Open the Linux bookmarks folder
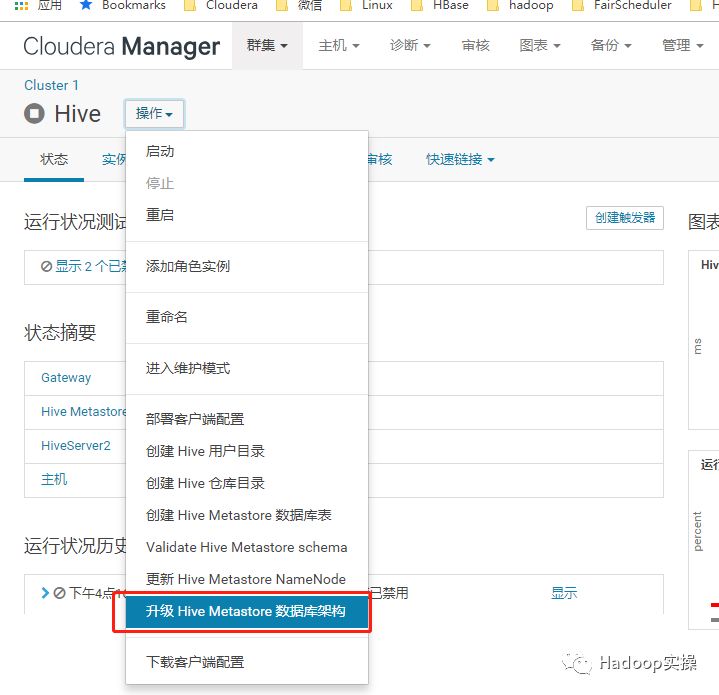719x695 pixels. tap(366, 5)
